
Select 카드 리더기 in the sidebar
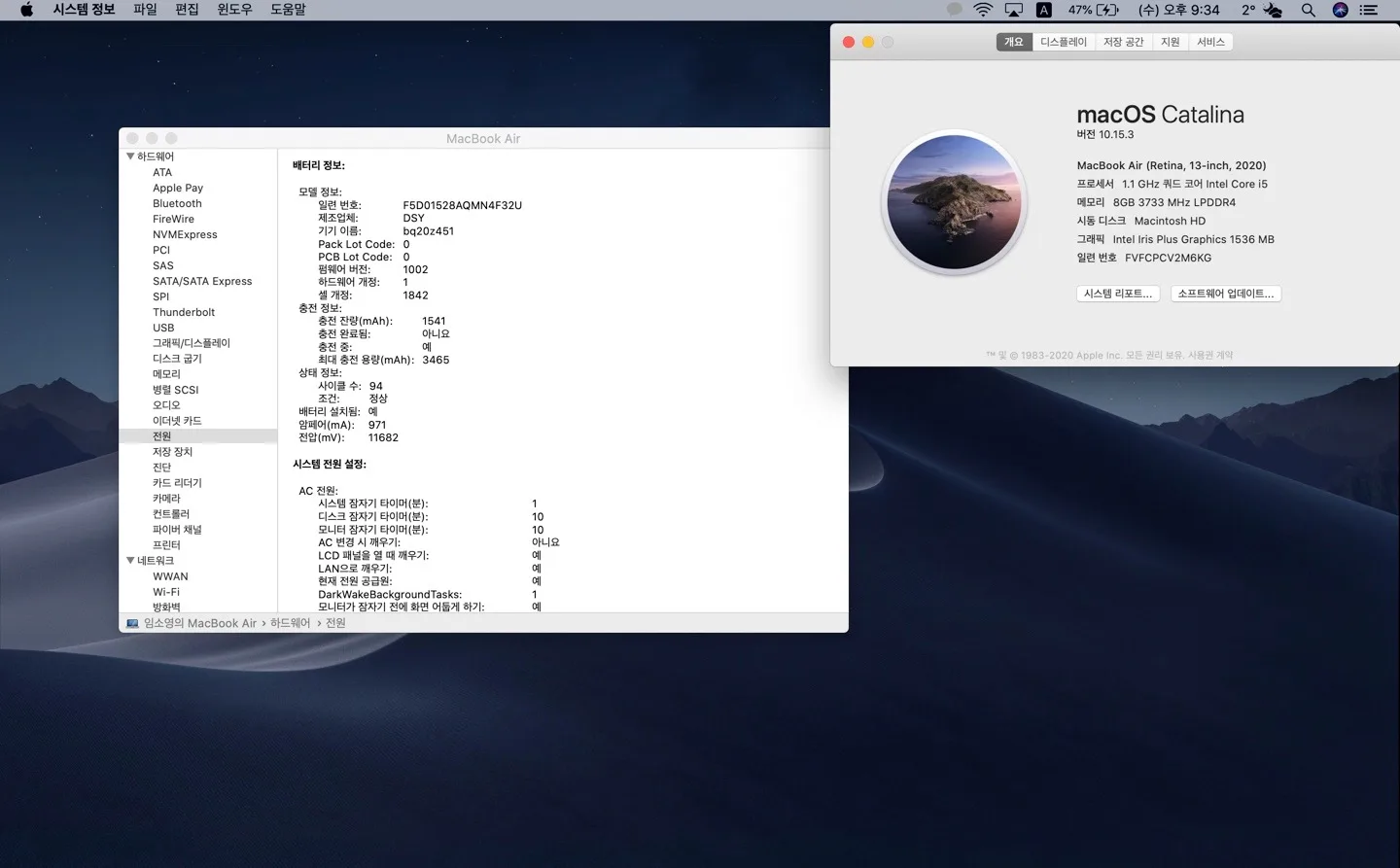[x=177, y=483]
